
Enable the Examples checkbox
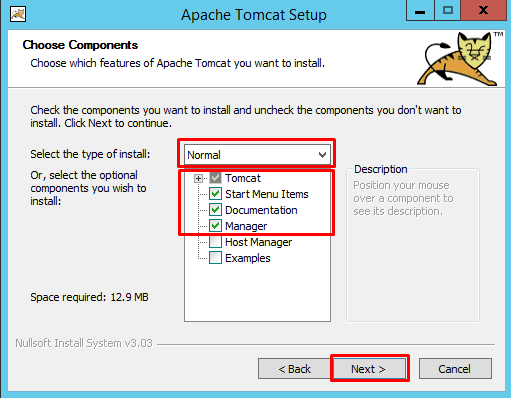pos(215,258)
